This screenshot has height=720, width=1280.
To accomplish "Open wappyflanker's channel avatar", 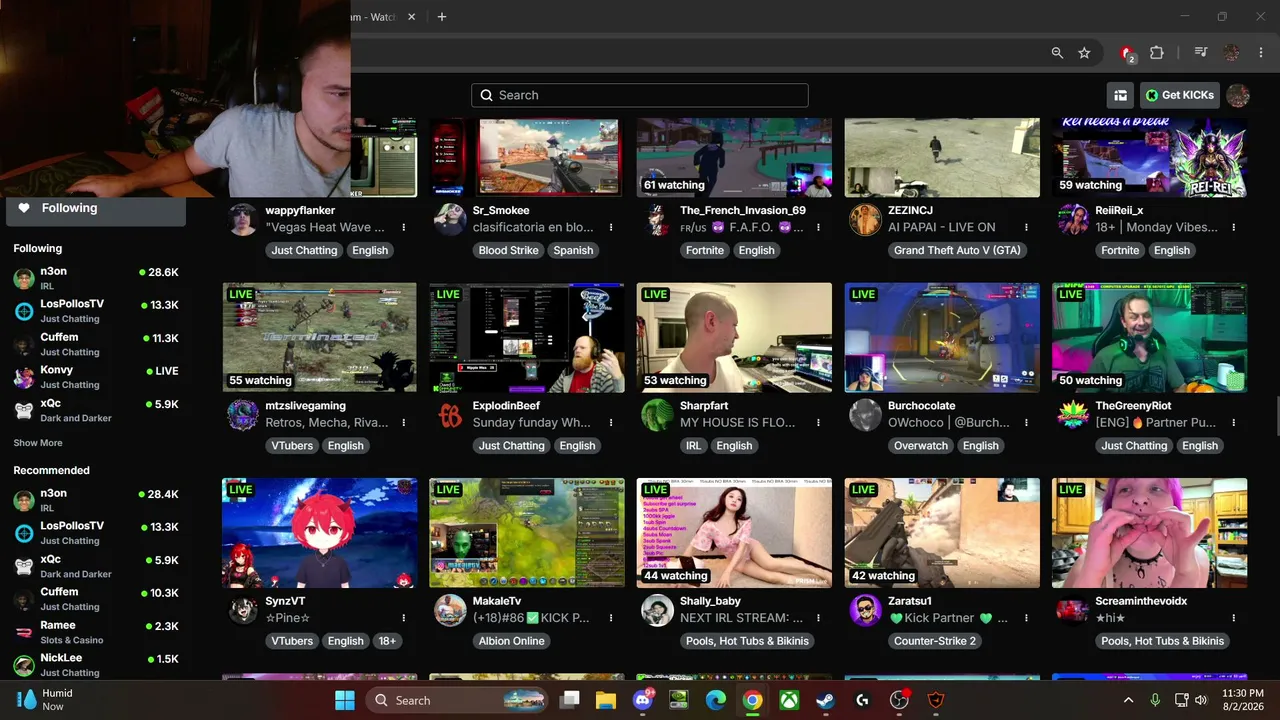I will (243, 219).
